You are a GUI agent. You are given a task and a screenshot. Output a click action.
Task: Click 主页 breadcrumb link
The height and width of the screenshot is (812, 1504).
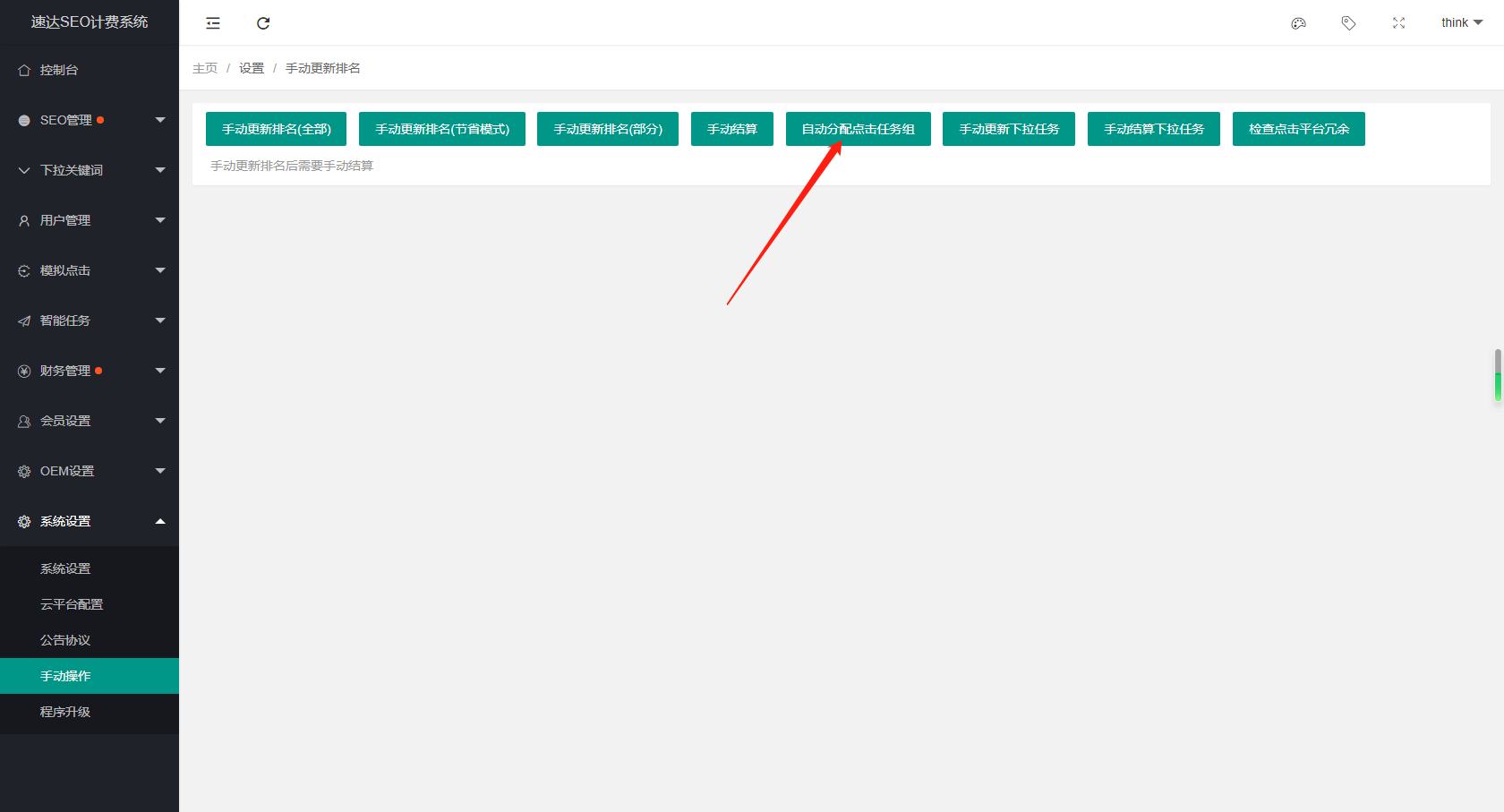click(x=205, y=68)
